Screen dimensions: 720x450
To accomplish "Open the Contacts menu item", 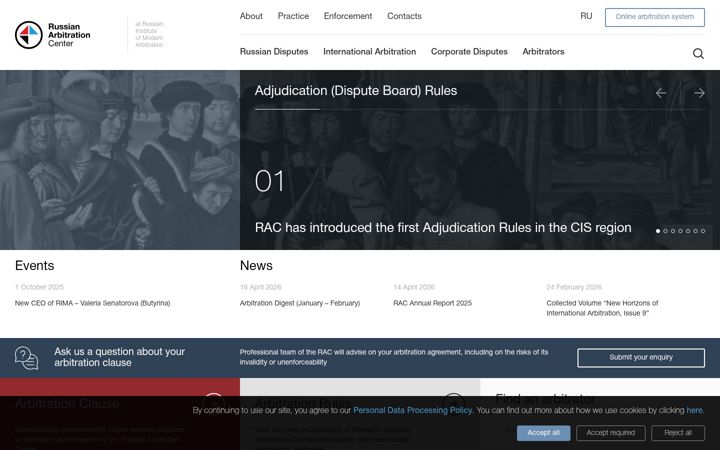I will [x=404, y=16].
